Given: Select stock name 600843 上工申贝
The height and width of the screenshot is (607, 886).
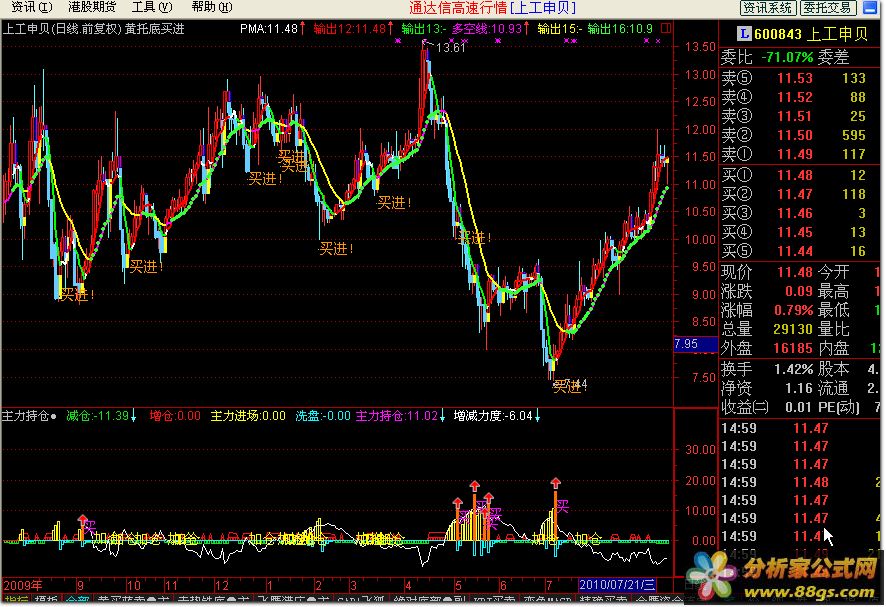Looking at the screenshot, I should [x=811, y=34].
